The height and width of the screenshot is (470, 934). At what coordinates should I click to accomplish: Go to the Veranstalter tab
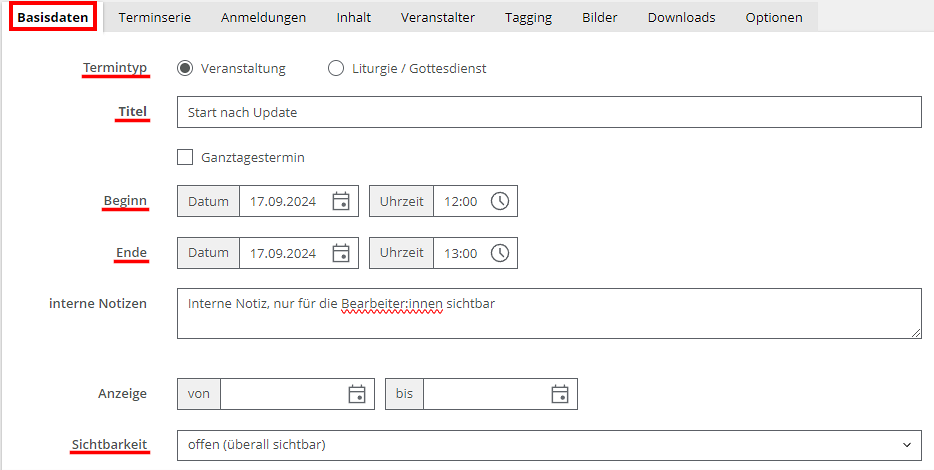click(x=438, y=17)
